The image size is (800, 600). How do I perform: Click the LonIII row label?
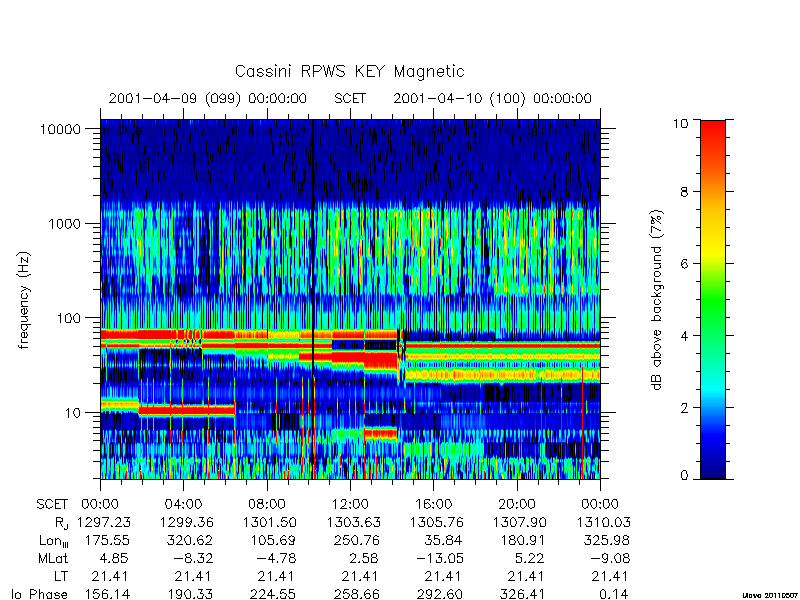pos(53,541)
